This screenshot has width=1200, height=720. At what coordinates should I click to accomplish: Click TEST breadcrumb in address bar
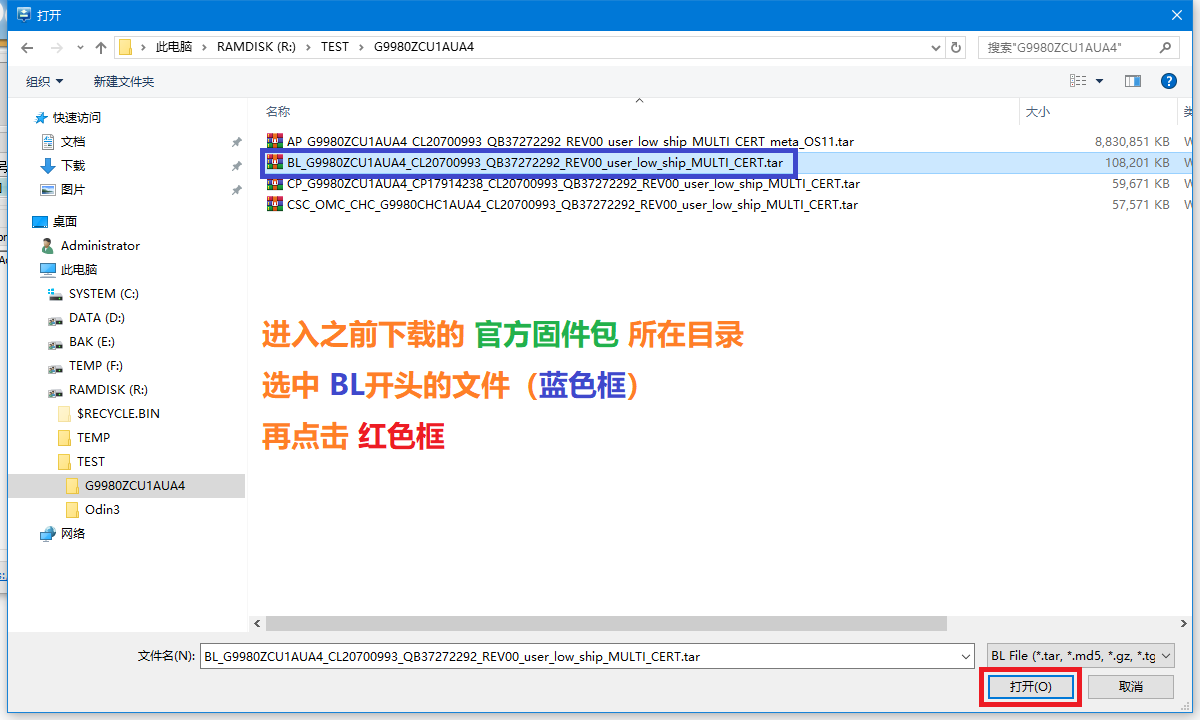[335, 47]
